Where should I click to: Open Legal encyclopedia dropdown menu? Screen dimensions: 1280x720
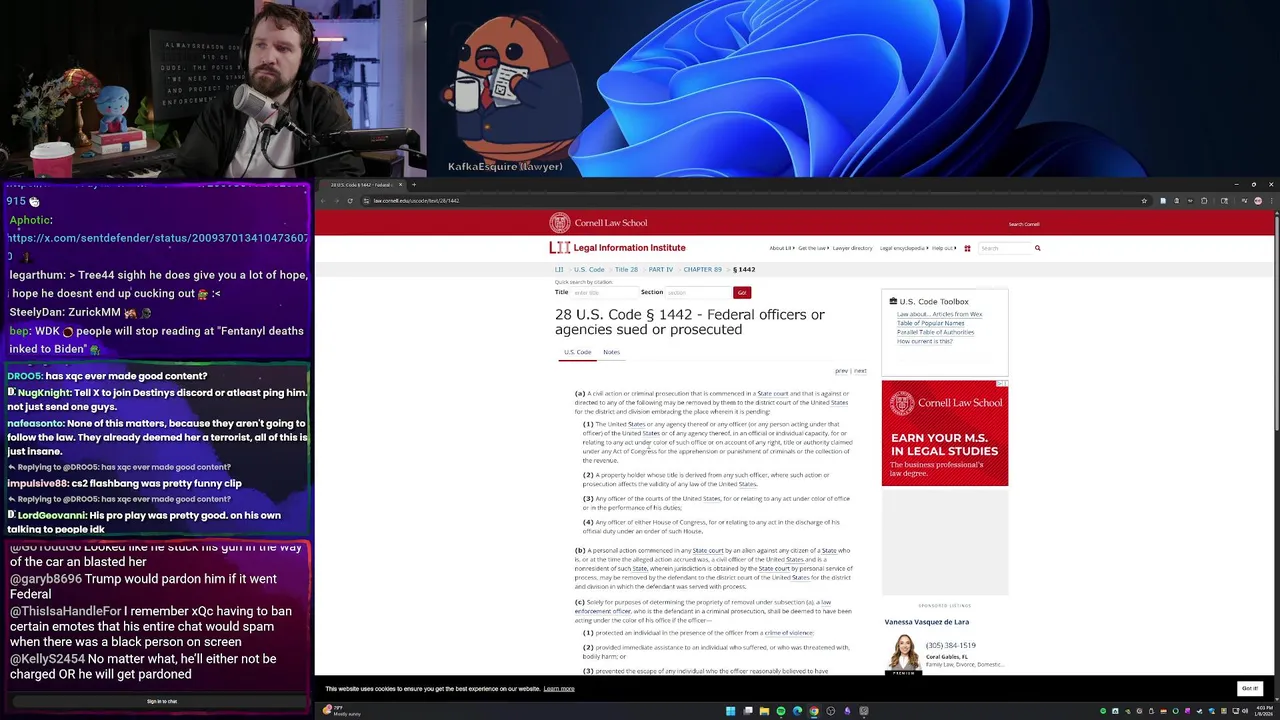tap(904, 248)
